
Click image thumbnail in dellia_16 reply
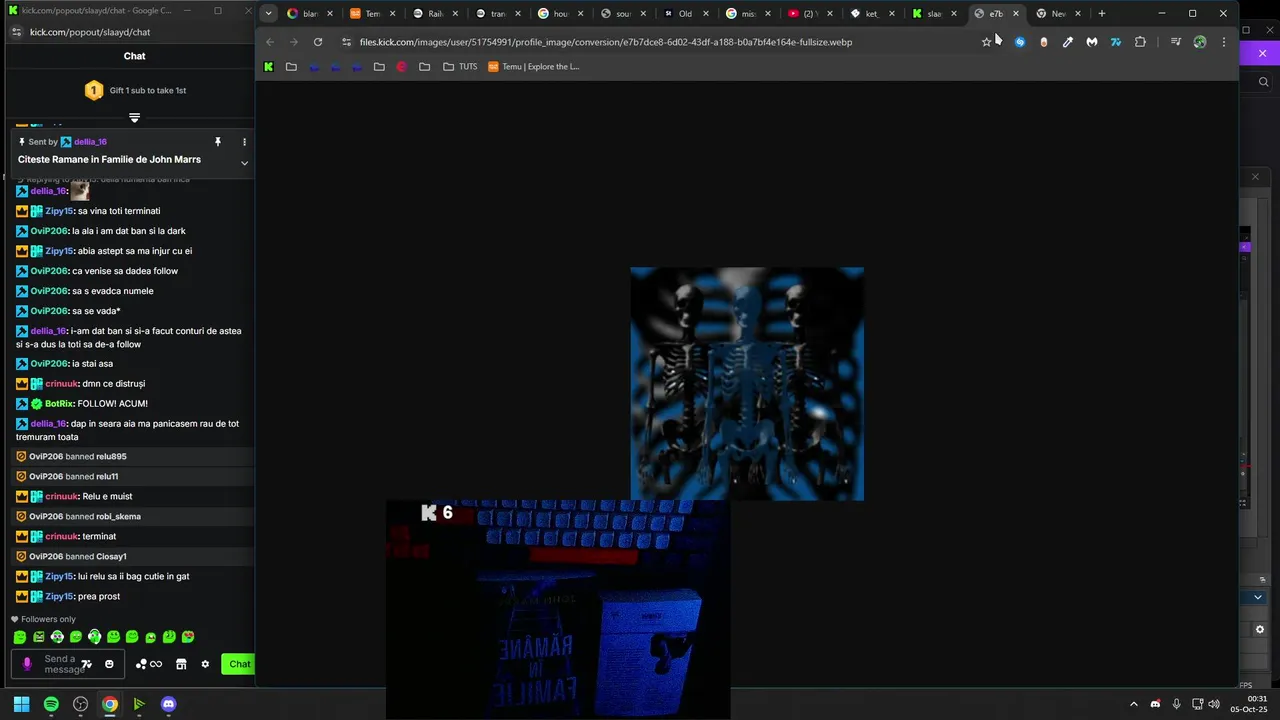tap(79, 190)
